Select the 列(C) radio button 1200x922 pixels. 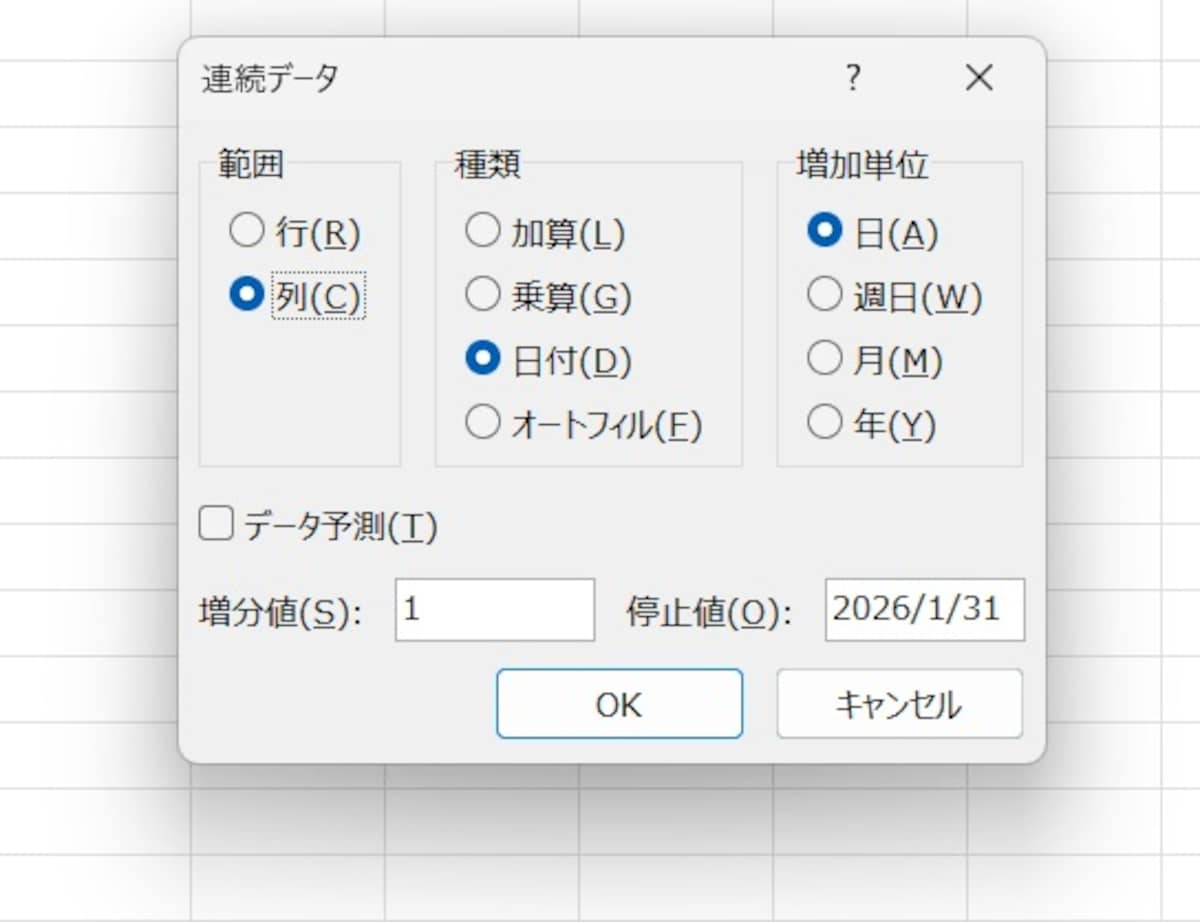coord(246,293)
